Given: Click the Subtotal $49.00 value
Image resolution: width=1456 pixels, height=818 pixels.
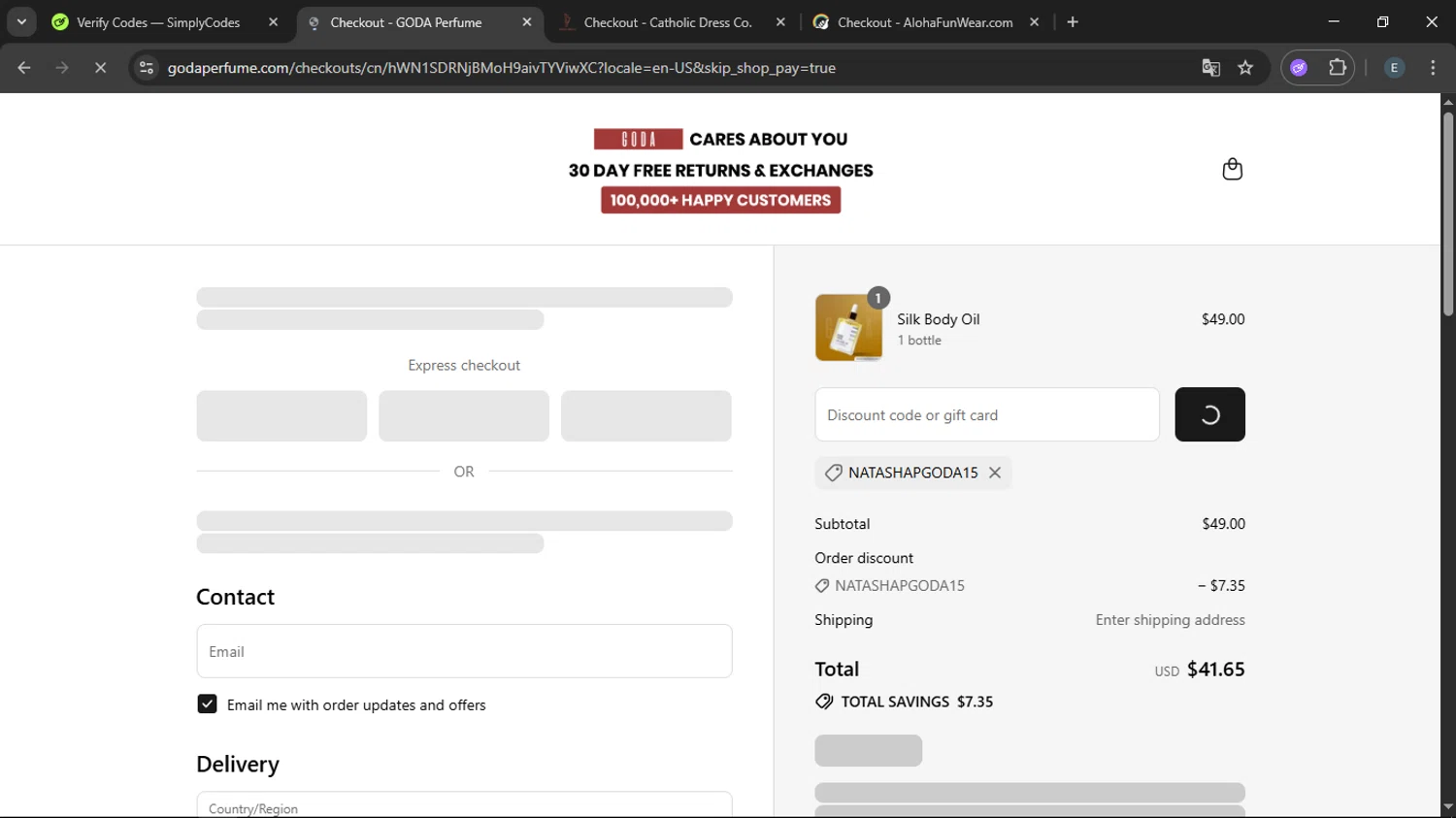Looking at the screenshot, I should pyautogui.click(x=1223, y=524).
